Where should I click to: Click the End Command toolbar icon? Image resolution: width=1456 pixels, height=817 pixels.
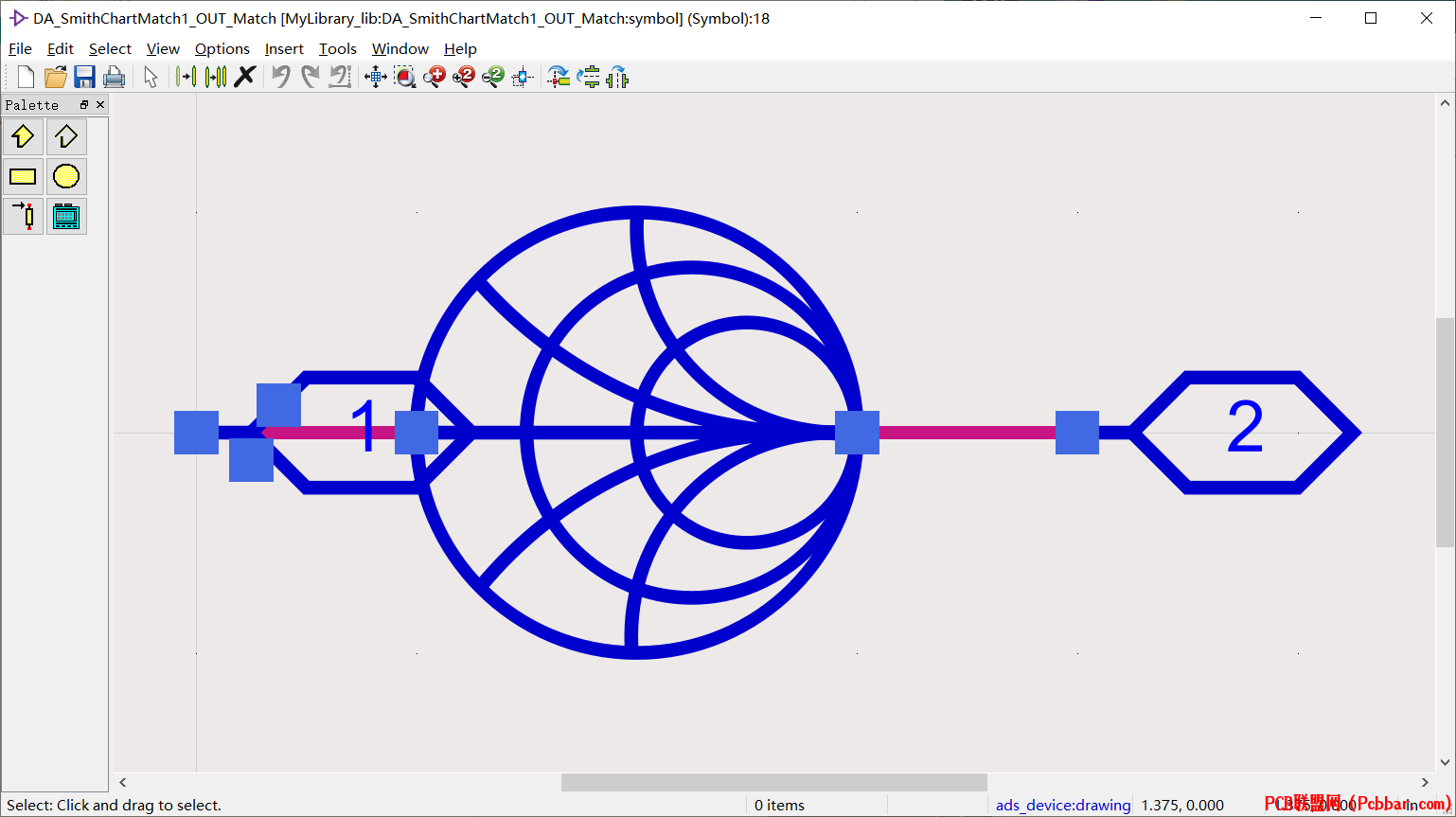click(340, 77)
